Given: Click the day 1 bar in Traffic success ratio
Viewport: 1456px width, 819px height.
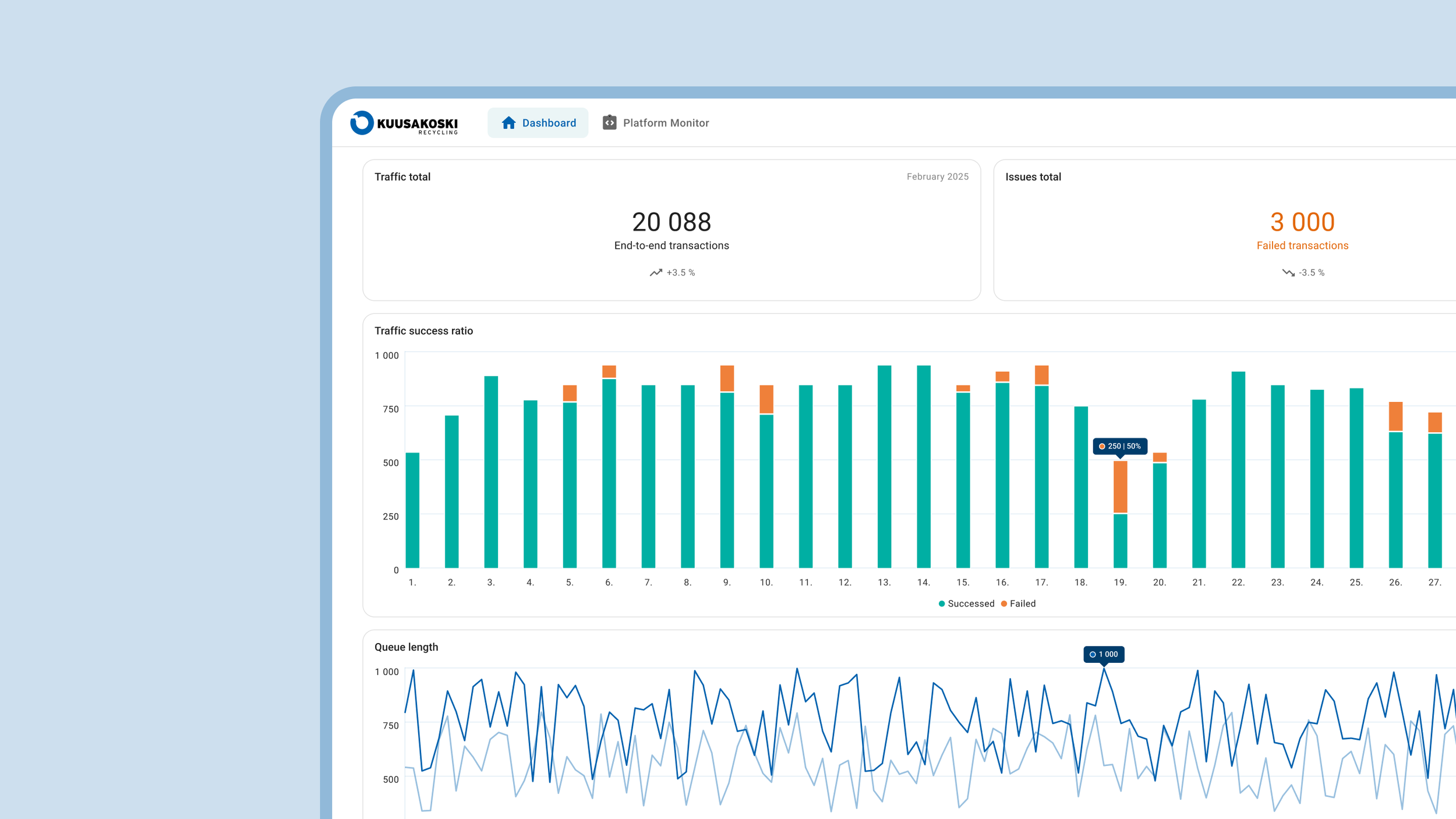Looking at the screenshot, I should click(412, 510).
